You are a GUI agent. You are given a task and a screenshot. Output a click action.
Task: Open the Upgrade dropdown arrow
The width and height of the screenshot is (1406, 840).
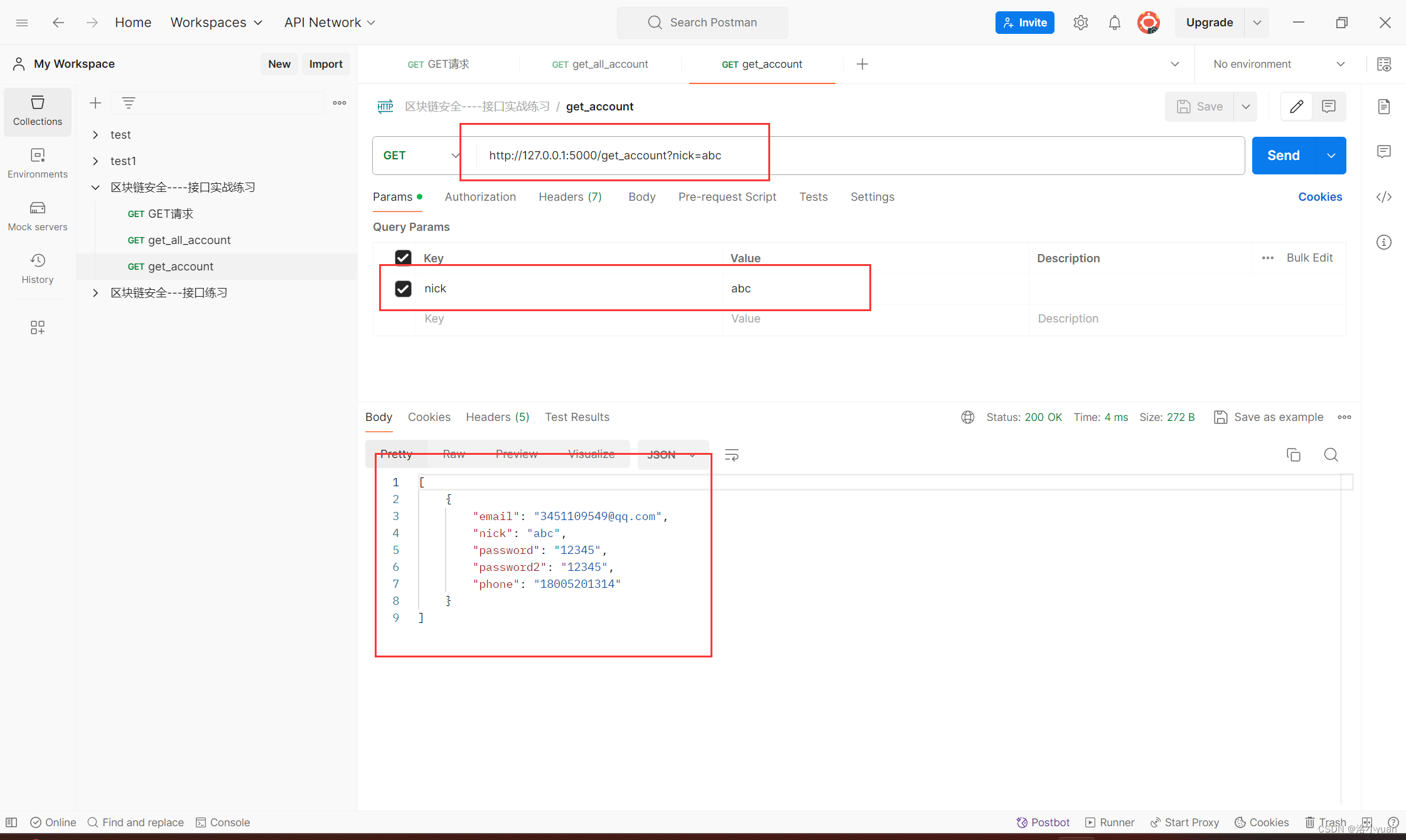tap(1257, 23)
